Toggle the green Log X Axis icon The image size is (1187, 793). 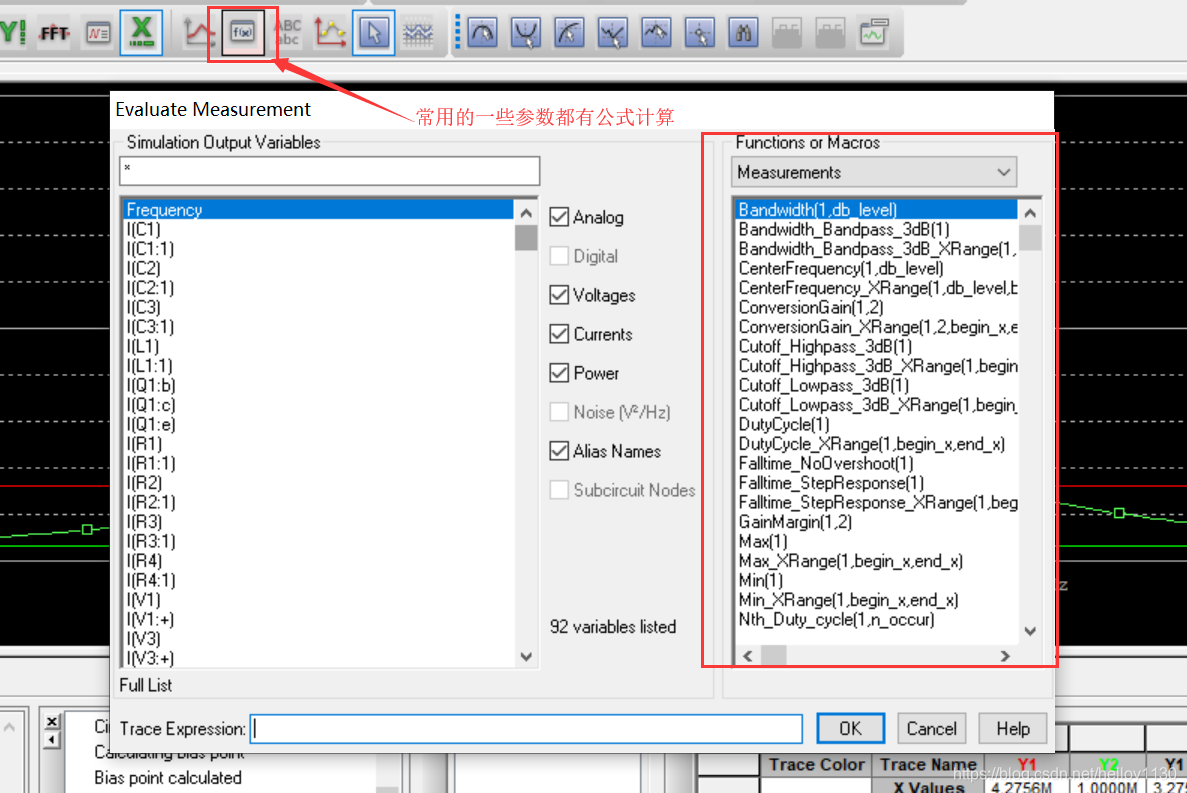[x=142, y=33]
